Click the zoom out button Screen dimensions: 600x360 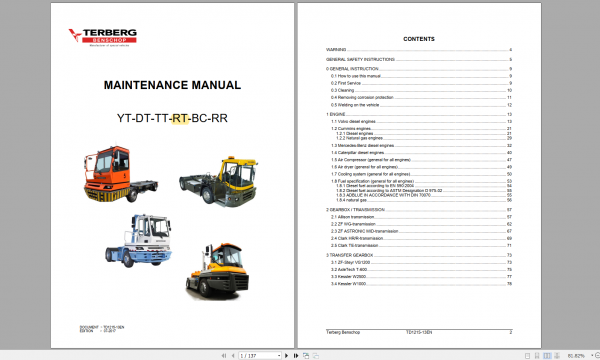597,356
